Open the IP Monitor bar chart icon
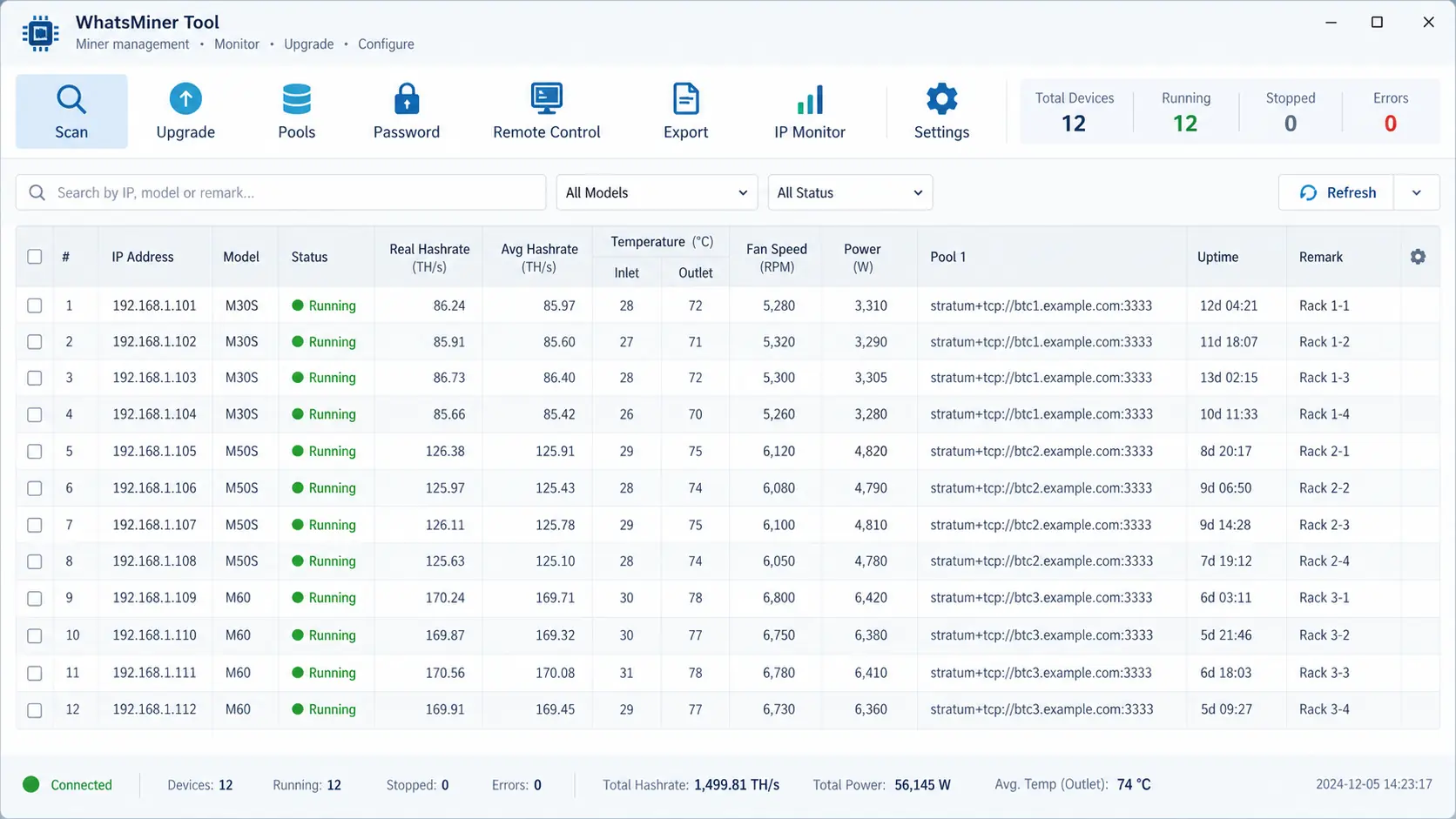This screenshot has height=819, width=1456. point(810,99)
